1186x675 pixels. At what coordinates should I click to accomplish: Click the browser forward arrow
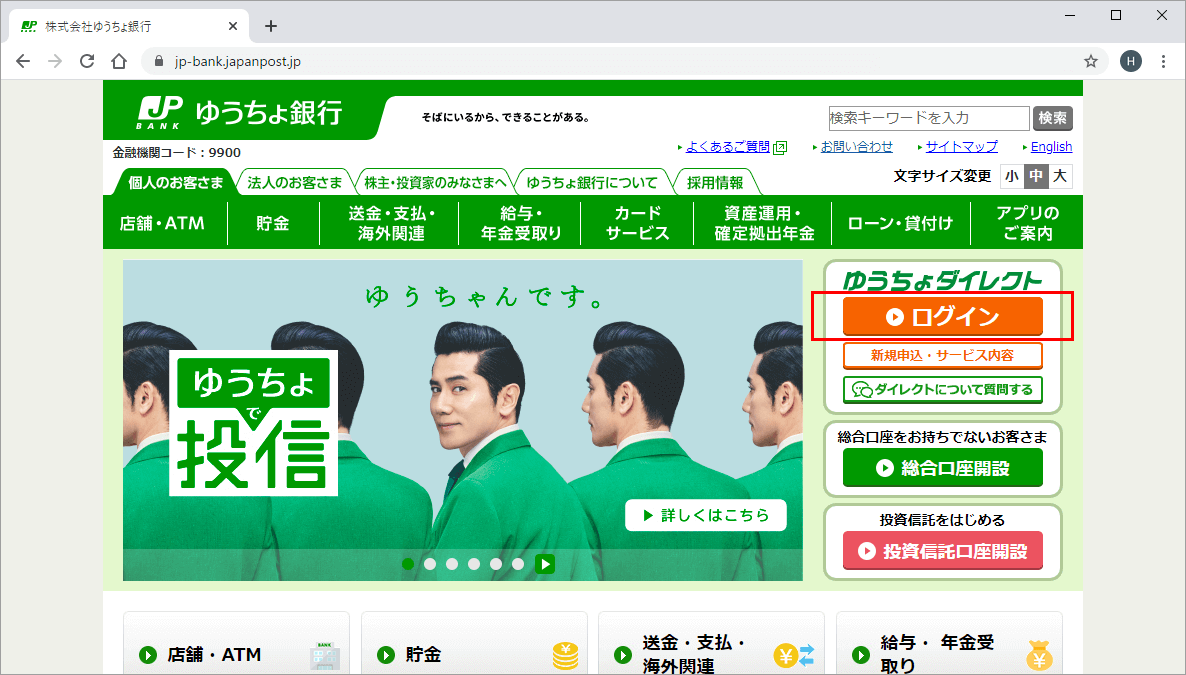click(55, 61)
